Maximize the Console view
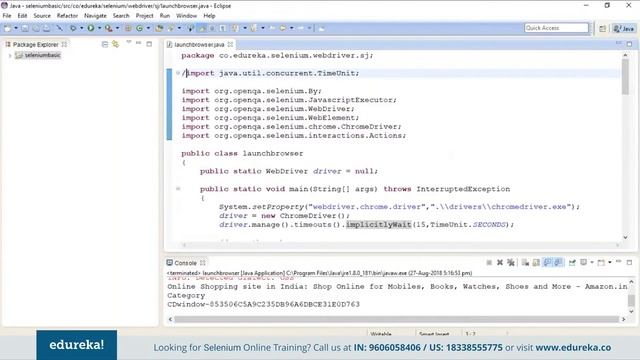This screenshot has height=360, width=640. click(x=629, y=262)
